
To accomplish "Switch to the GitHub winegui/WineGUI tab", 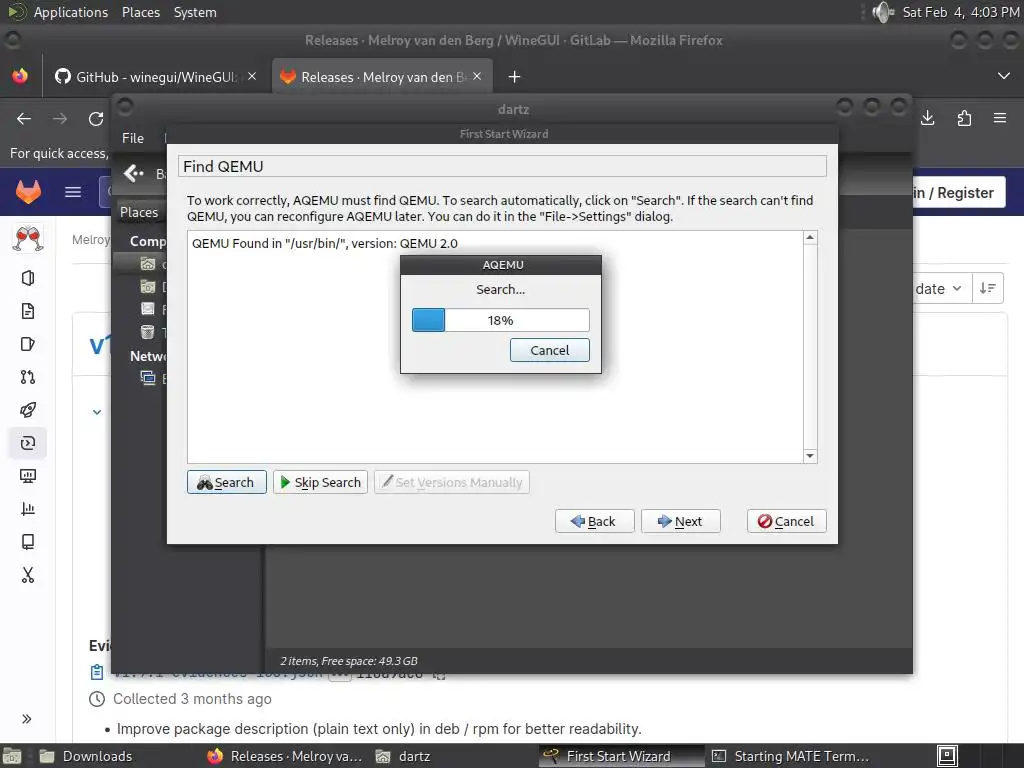I will click(x=155, y=77).
